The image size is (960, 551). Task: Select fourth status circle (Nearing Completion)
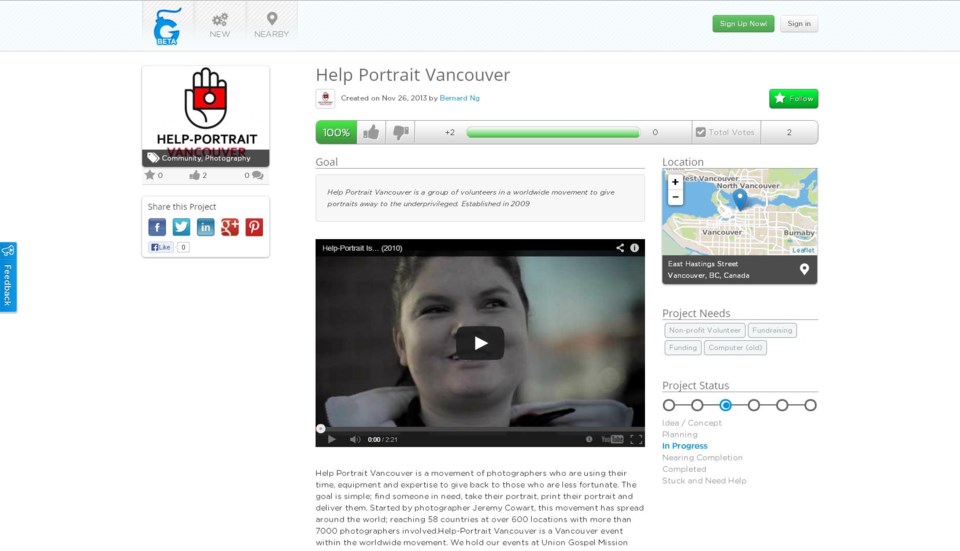pyautogui.click(x=754, y=405)
